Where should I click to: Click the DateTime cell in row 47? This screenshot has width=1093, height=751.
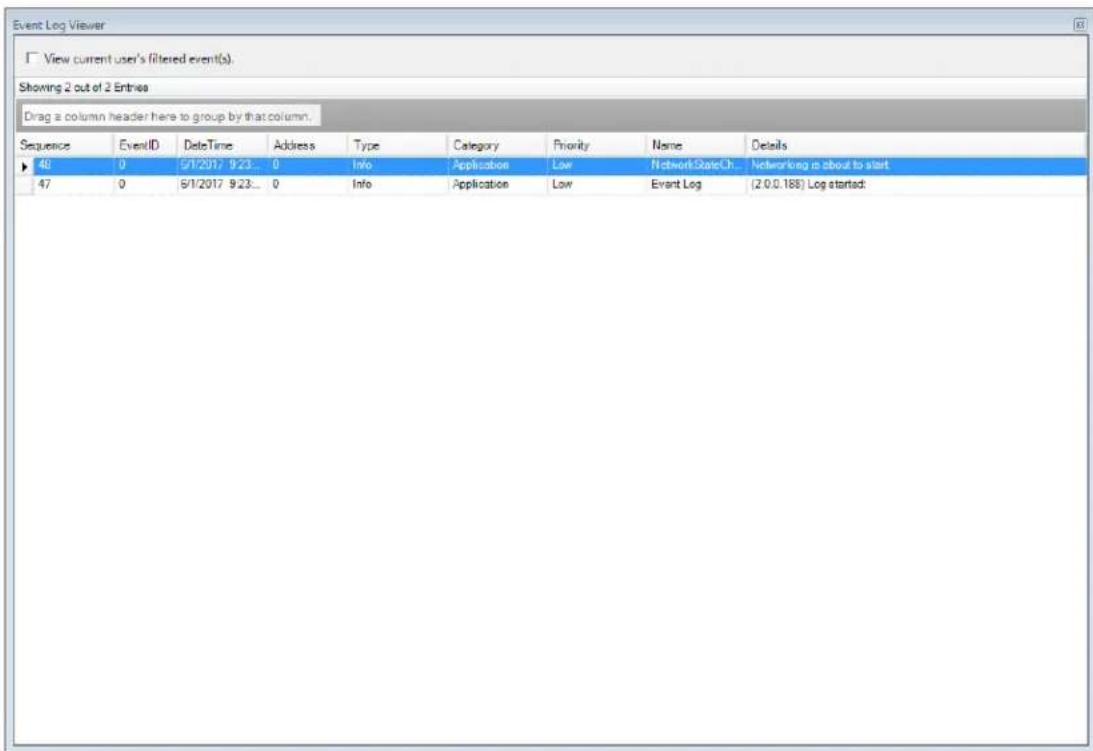(222, 185)
